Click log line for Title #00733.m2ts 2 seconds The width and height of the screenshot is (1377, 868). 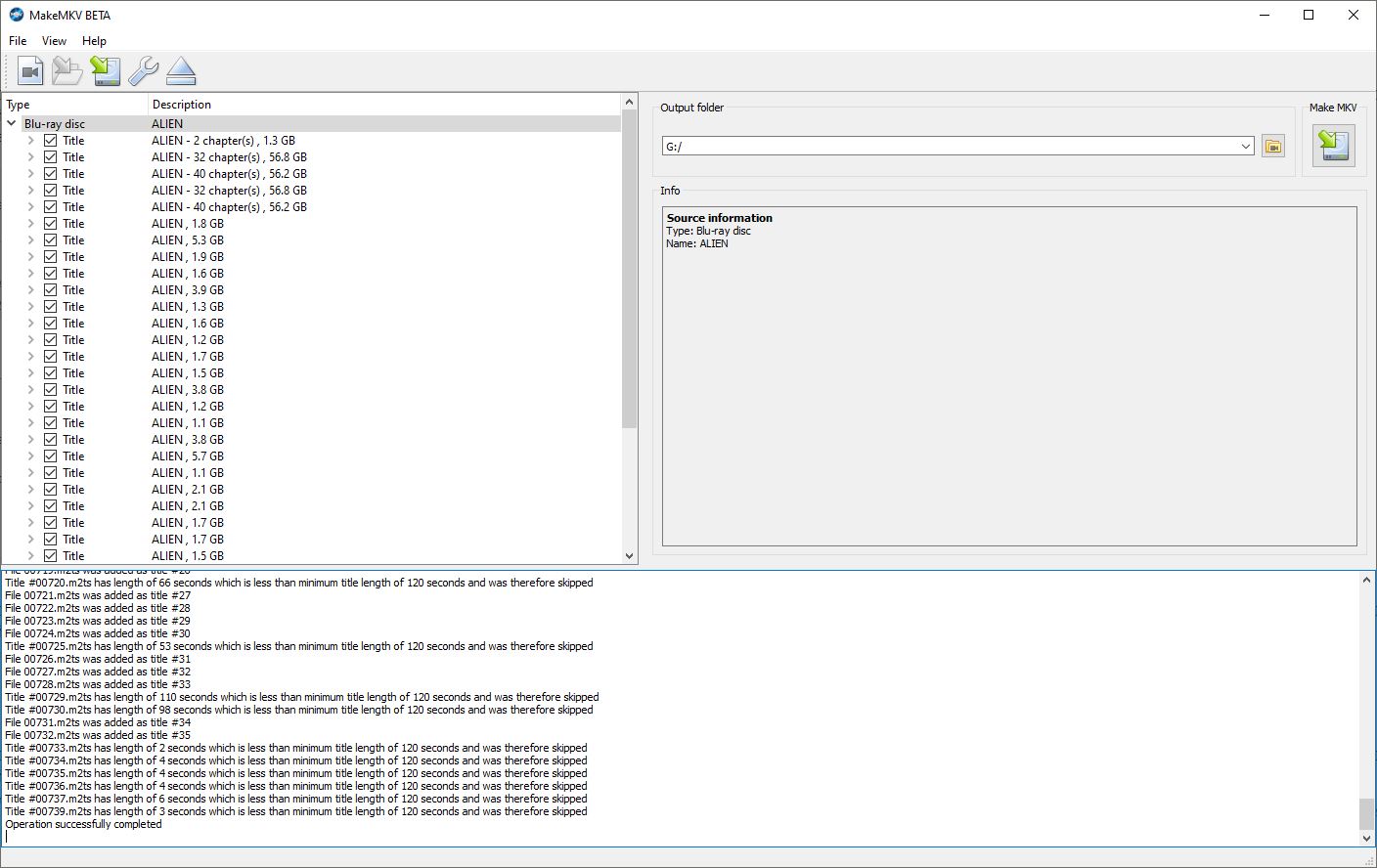point(296,749)
